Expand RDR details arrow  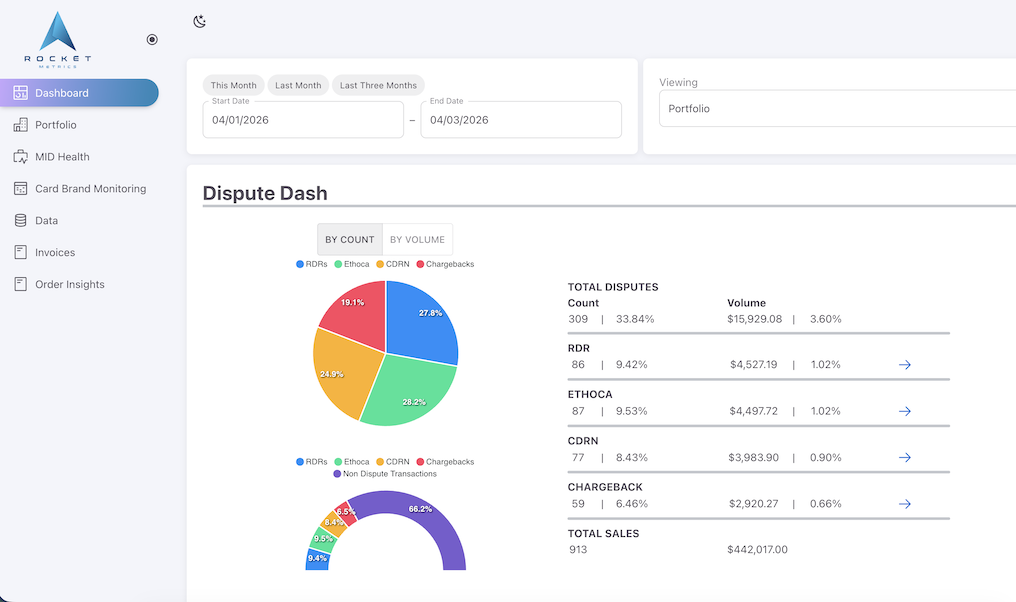point(904,365)
